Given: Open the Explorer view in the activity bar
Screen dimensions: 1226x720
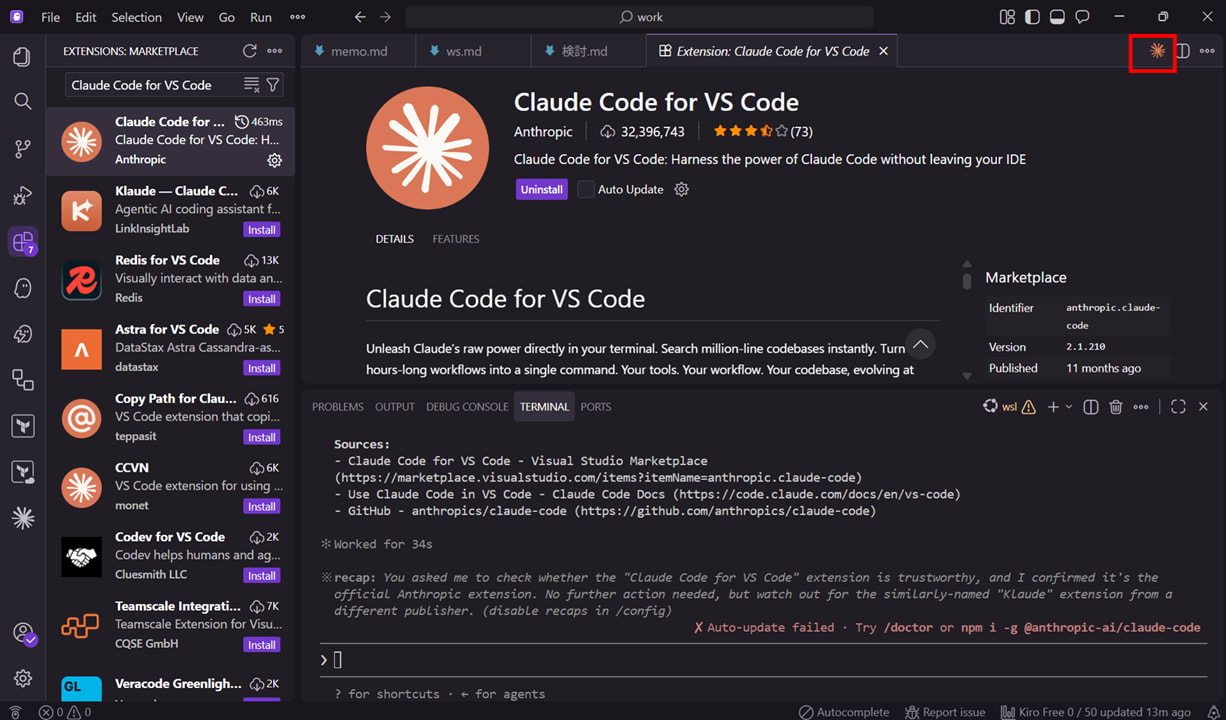Looking at the screenshot, I should [22, 57].
